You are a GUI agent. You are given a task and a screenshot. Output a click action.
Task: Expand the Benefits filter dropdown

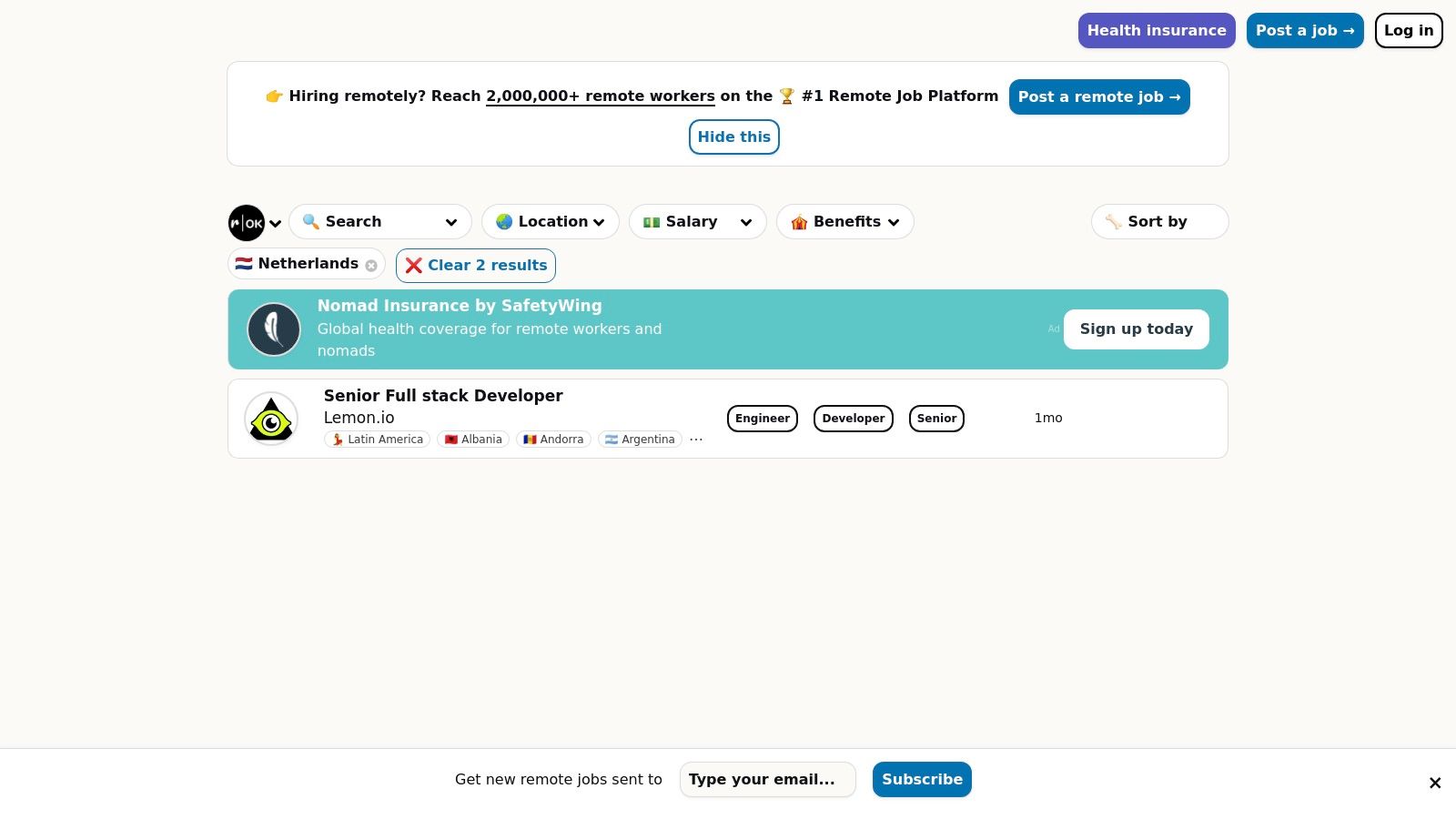(x=844, y=222)
